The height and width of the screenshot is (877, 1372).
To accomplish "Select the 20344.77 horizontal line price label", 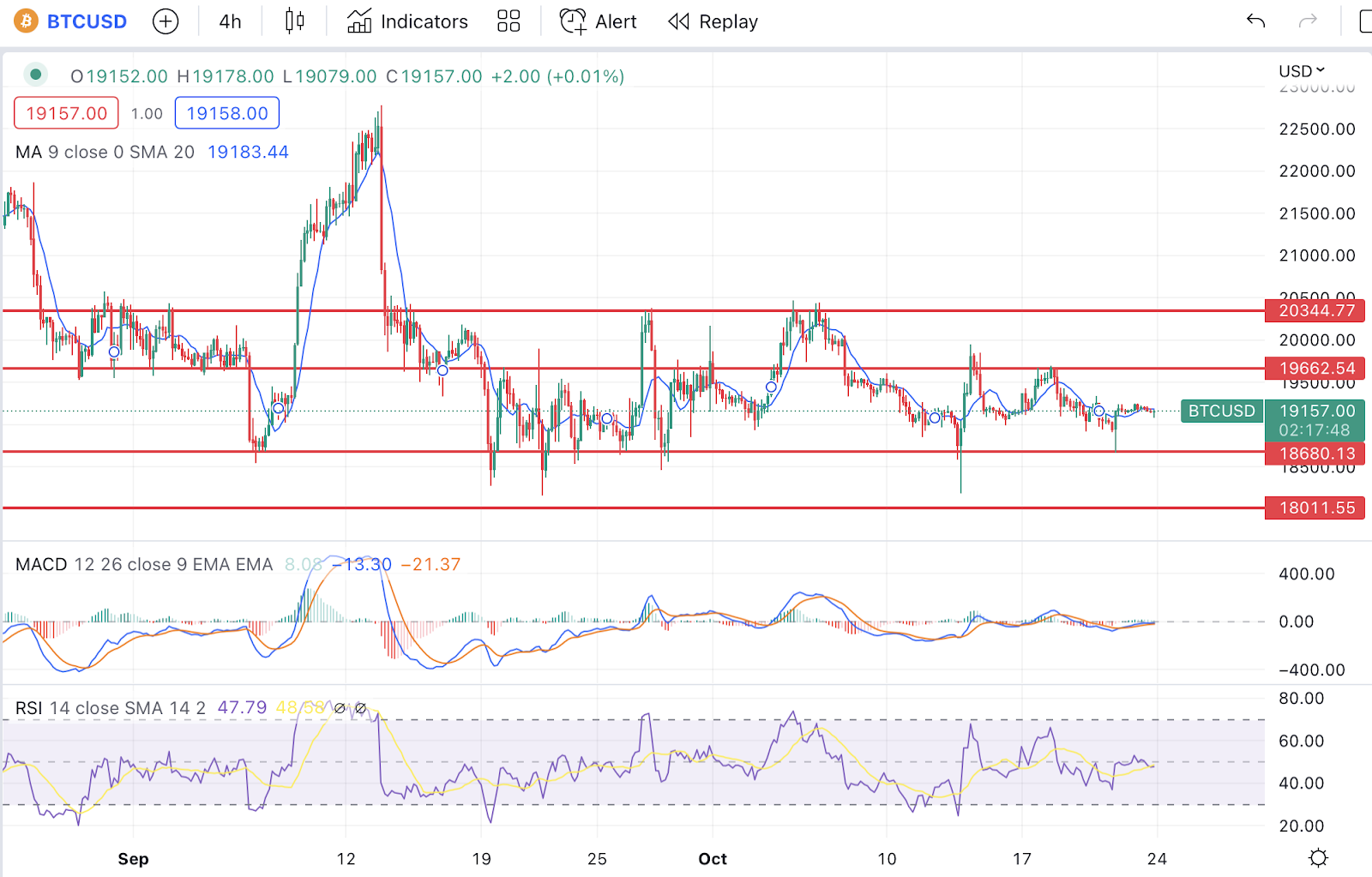I will (1315, 311).
